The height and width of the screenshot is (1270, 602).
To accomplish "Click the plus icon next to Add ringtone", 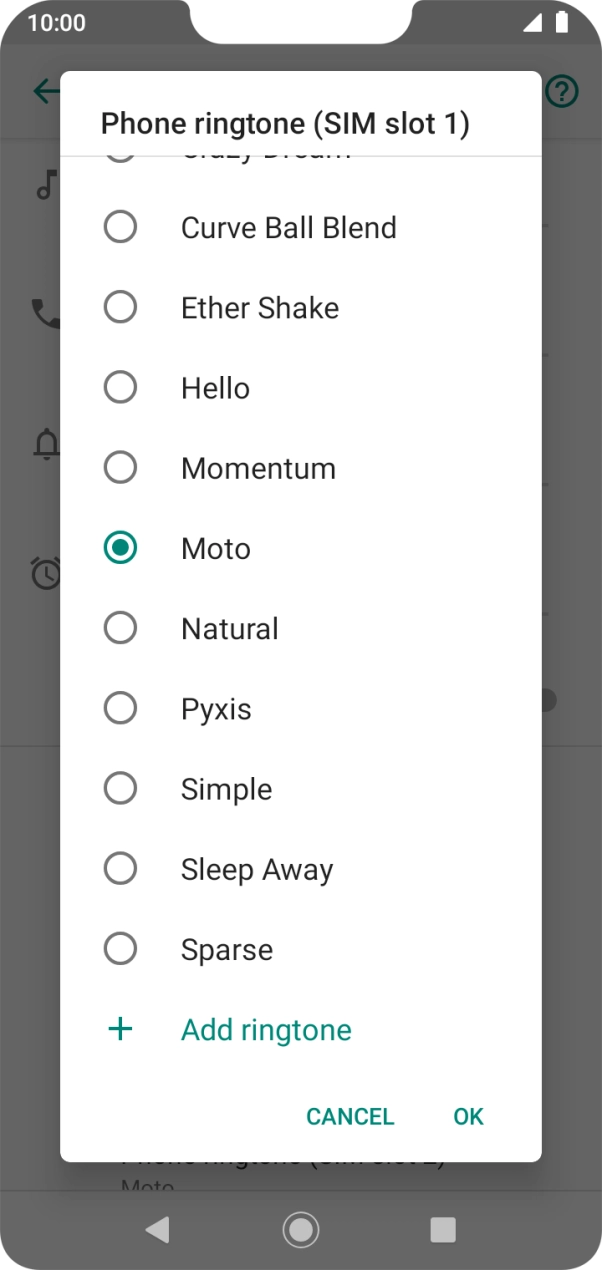I will [120, 1029].
